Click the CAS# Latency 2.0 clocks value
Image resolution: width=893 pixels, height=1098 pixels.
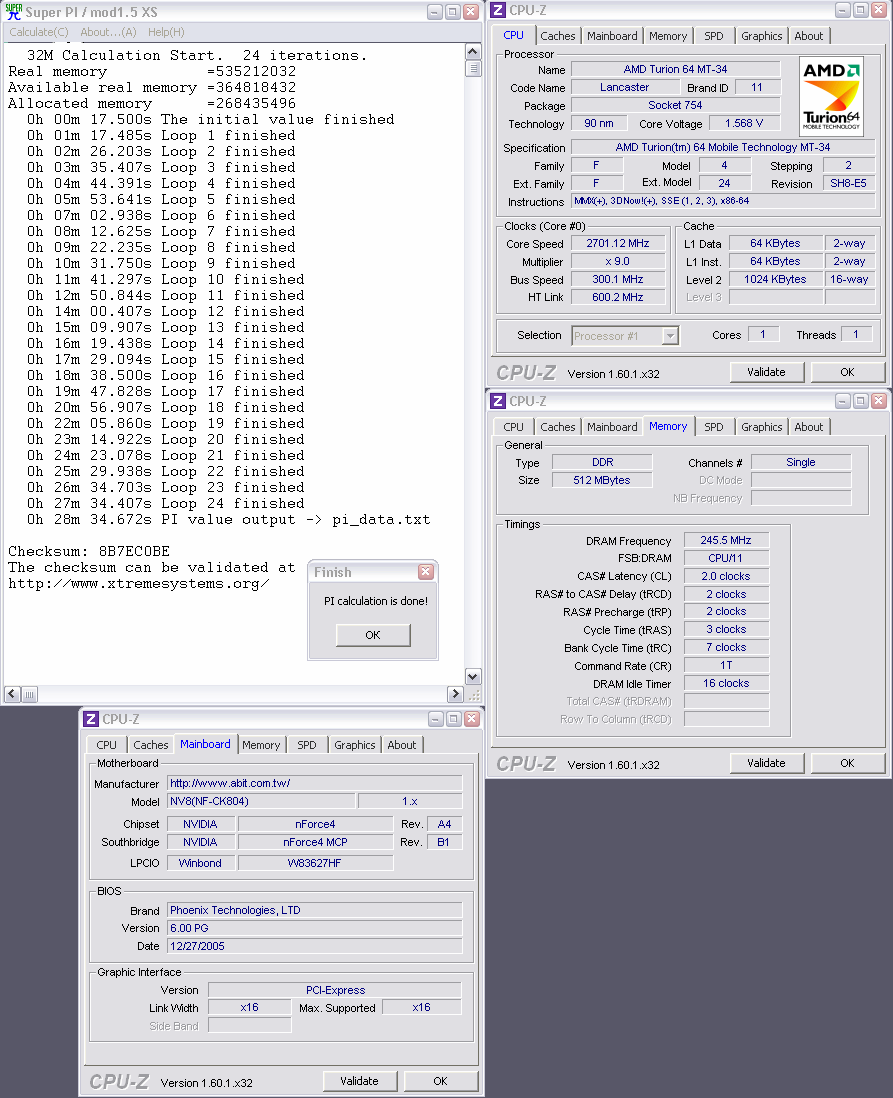coord(726,576)
